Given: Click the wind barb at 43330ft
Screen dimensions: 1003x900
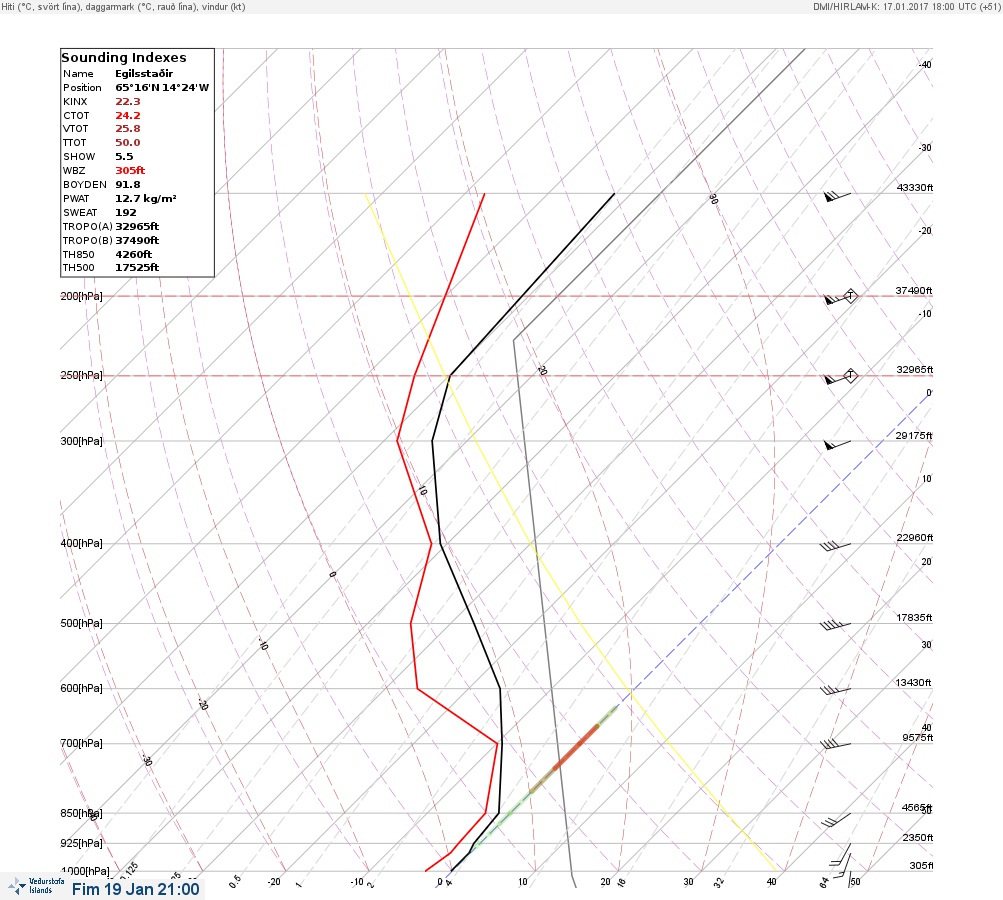Looking at the screenshot, I should click(x=837, y=196).
